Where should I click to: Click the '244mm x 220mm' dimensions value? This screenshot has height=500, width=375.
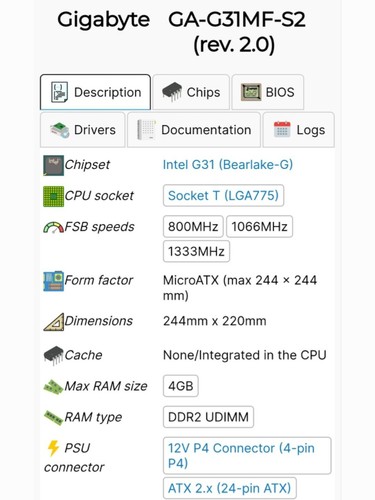[215, 321]
